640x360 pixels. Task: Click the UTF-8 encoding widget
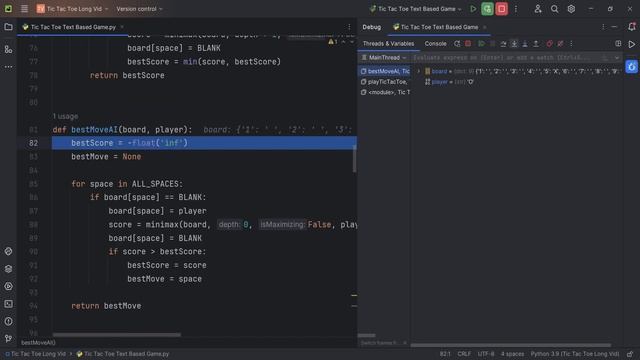486,354
